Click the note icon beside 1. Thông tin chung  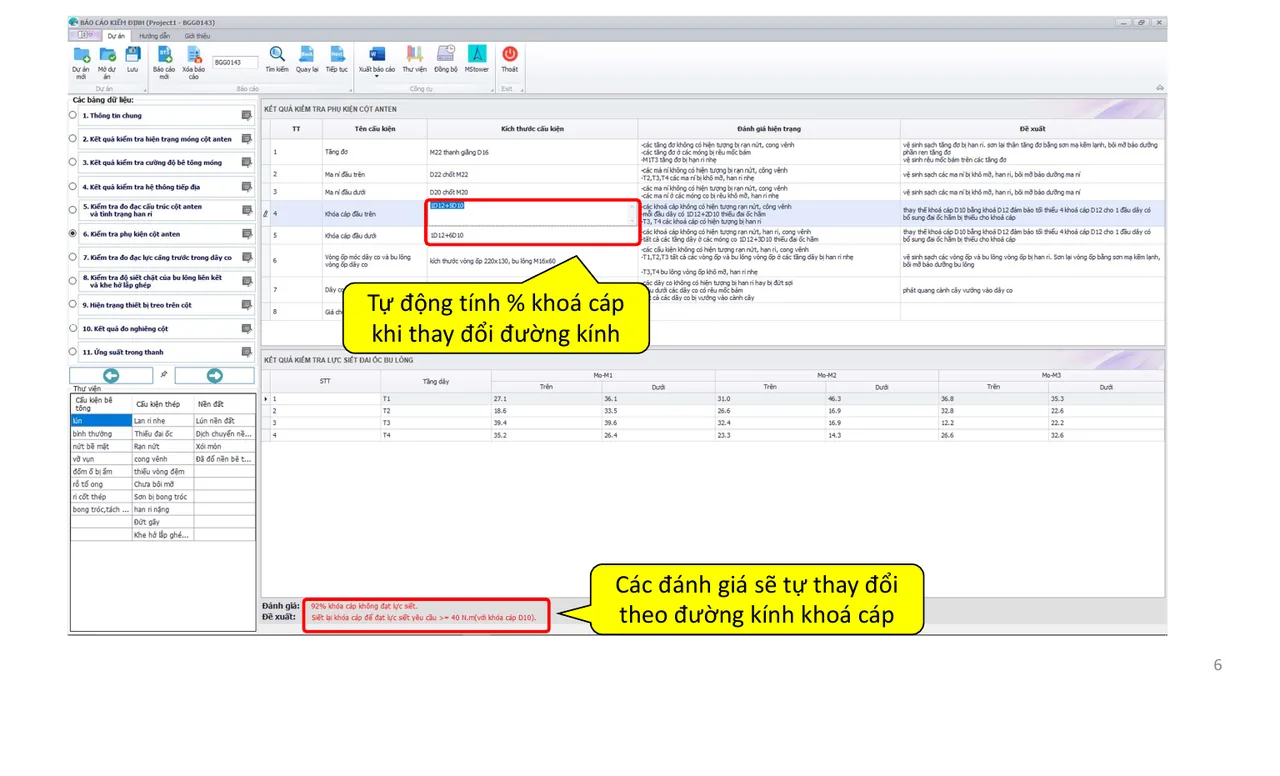[246, 115]
